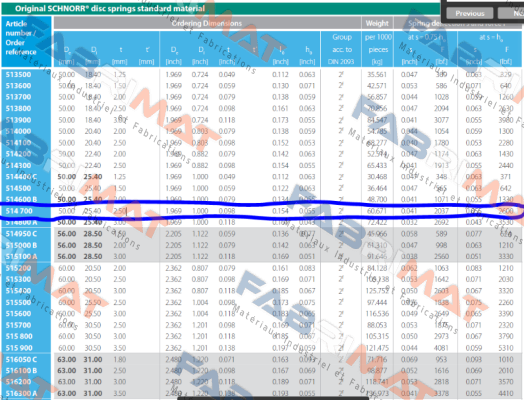524x400 pixels.
Task: Select article number 513700
Action: [18, 97]
